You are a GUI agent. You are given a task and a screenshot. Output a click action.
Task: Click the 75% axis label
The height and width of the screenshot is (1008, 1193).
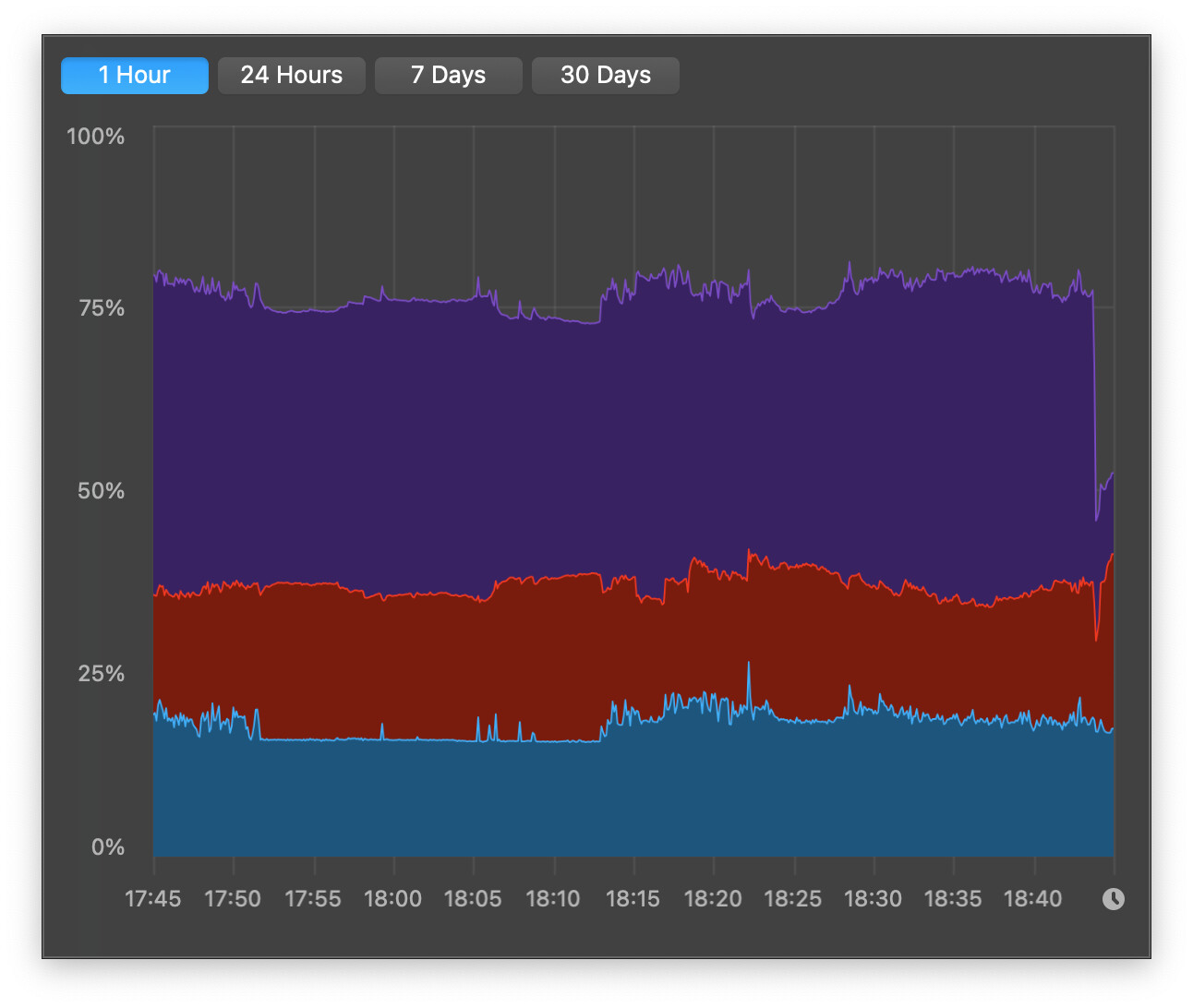[x=102, y=308]
